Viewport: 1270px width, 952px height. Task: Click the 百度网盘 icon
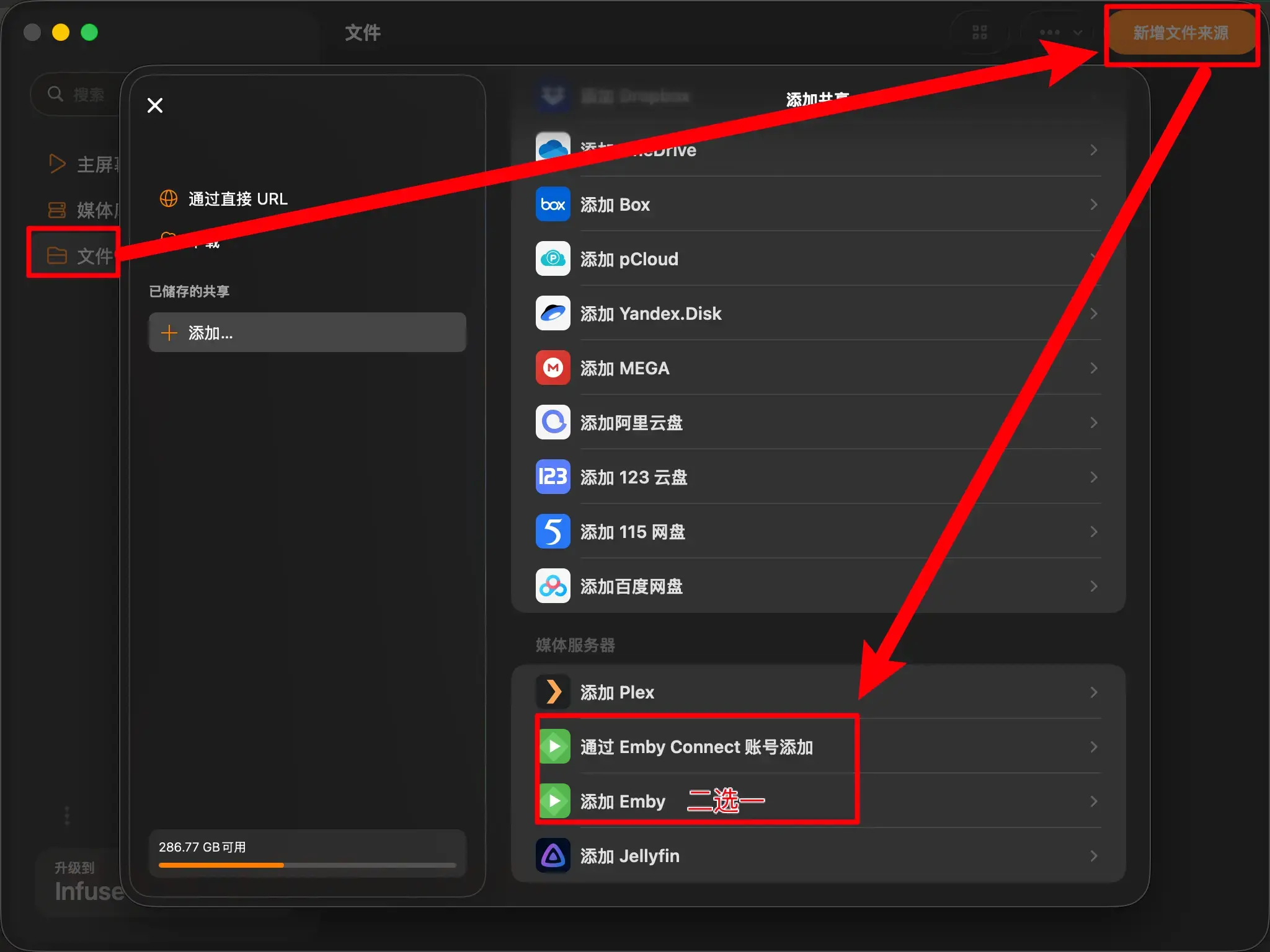coord(553,586)
